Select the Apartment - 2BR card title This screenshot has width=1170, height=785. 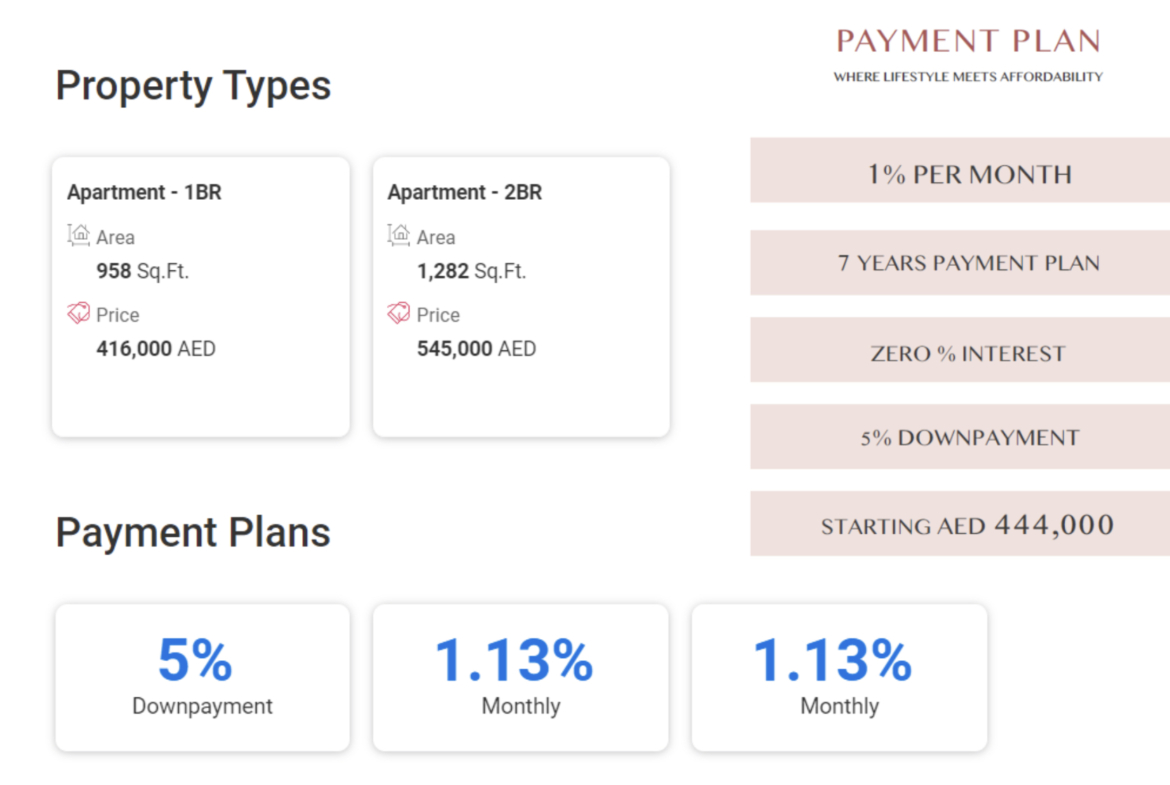tap(465, 192)
